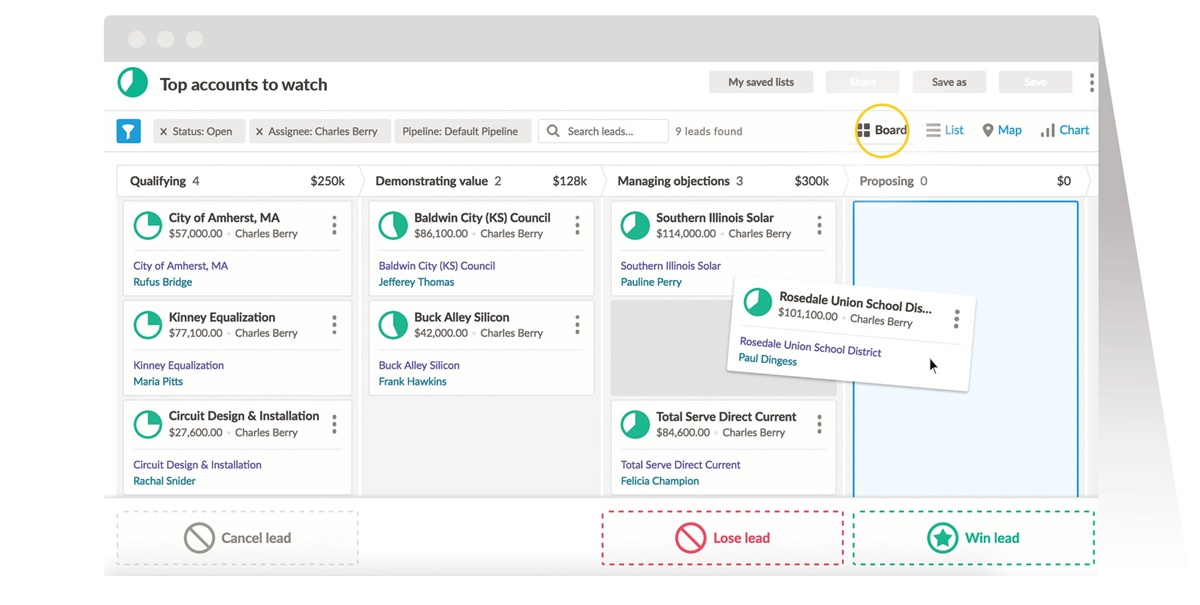Click the blue filter funnel icon
The height and width of the screenshot is (605, 1200).
tap(128, 131)
